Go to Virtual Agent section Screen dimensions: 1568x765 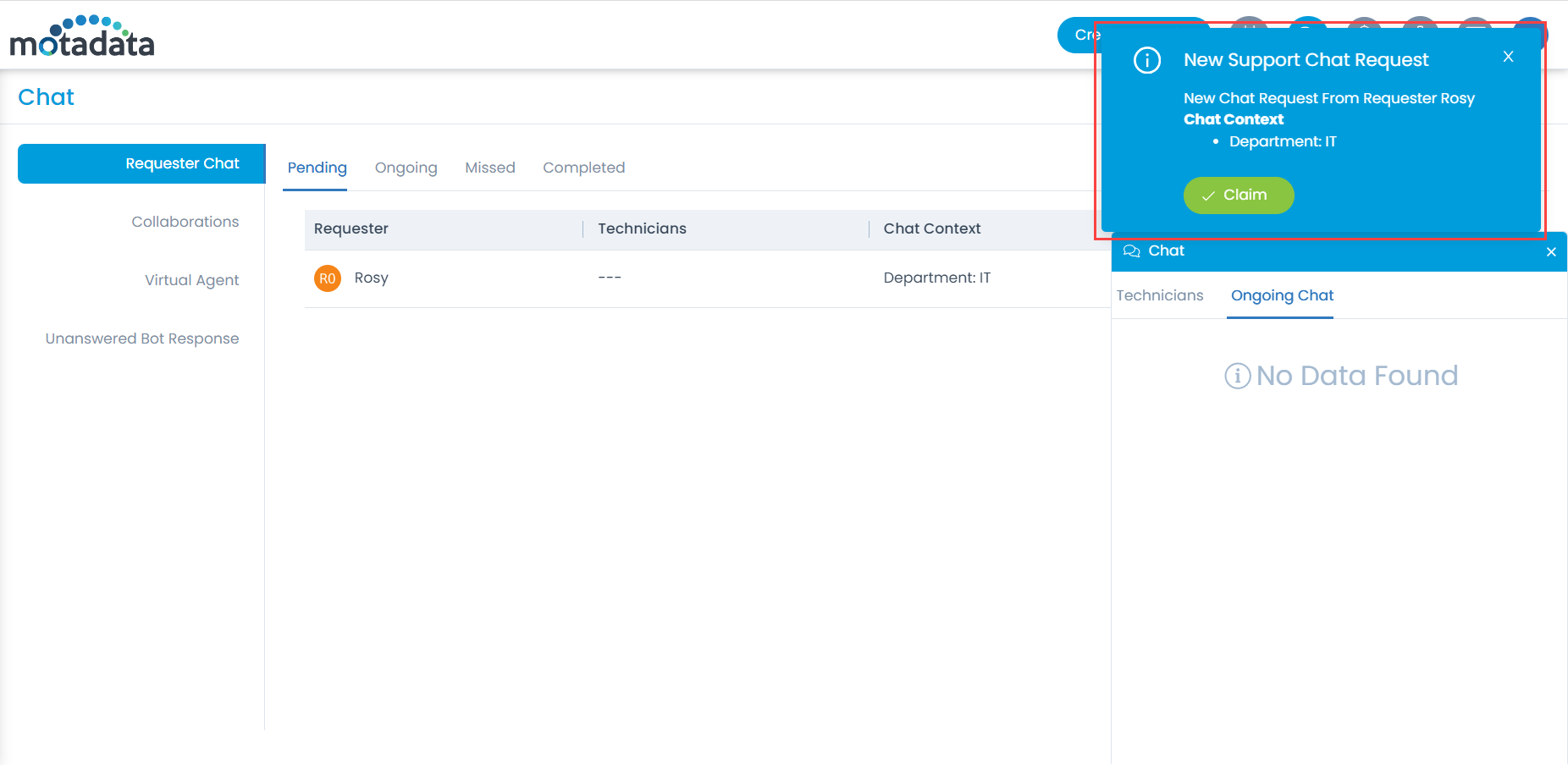pos(191,280)
